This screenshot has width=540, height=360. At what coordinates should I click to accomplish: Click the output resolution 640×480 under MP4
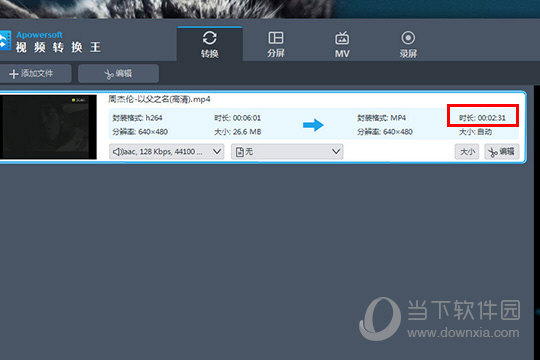coord(398,132)
